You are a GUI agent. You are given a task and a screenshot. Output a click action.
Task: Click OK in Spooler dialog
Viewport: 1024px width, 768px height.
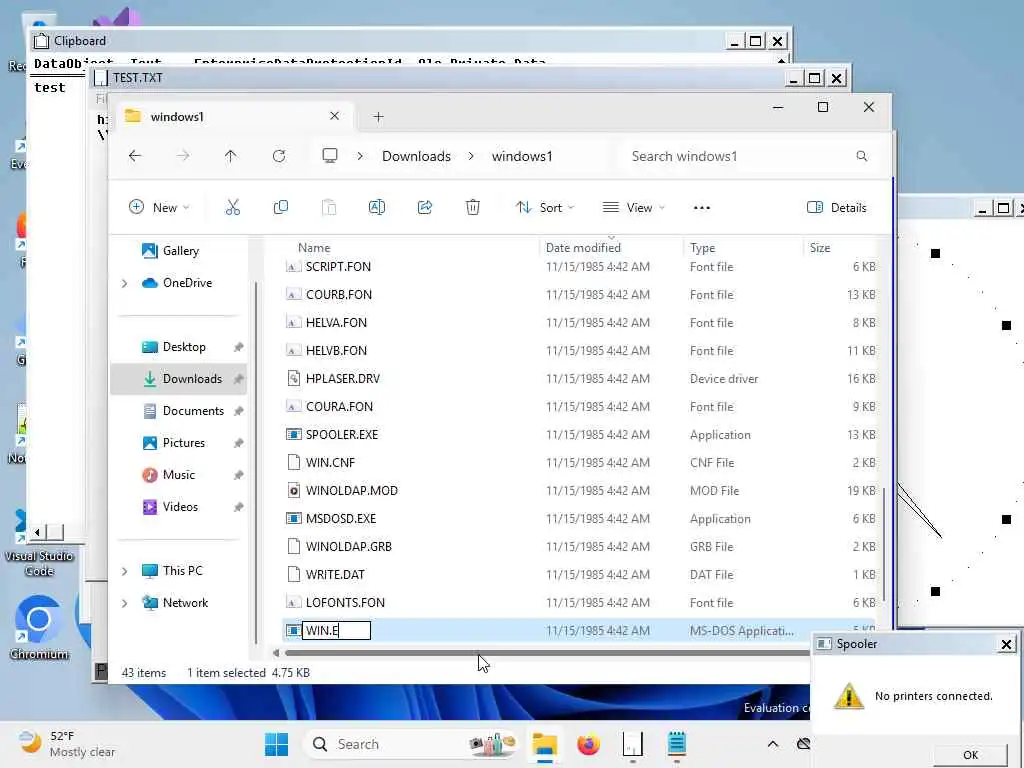(x=970, y=755)
